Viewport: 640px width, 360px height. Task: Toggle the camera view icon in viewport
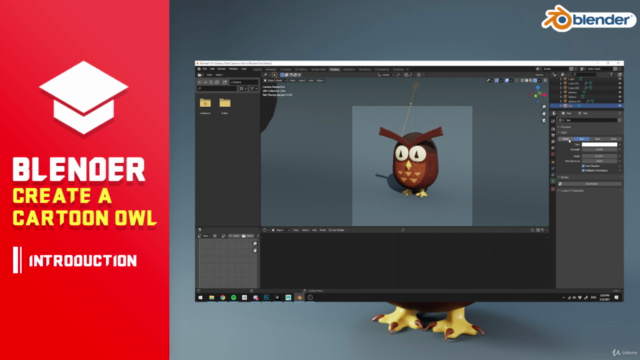pos(544,120)
